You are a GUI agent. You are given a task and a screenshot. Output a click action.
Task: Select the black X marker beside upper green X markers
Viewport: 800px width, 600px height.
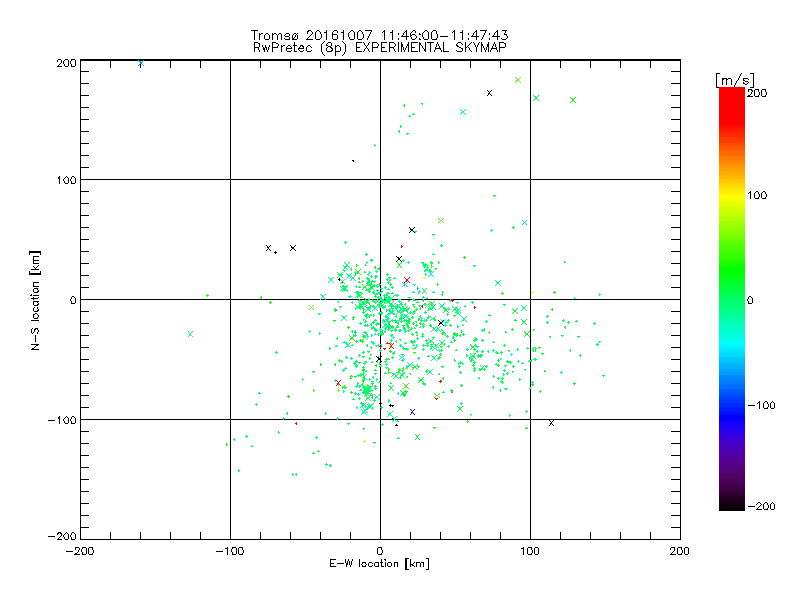tap(489, 93)
